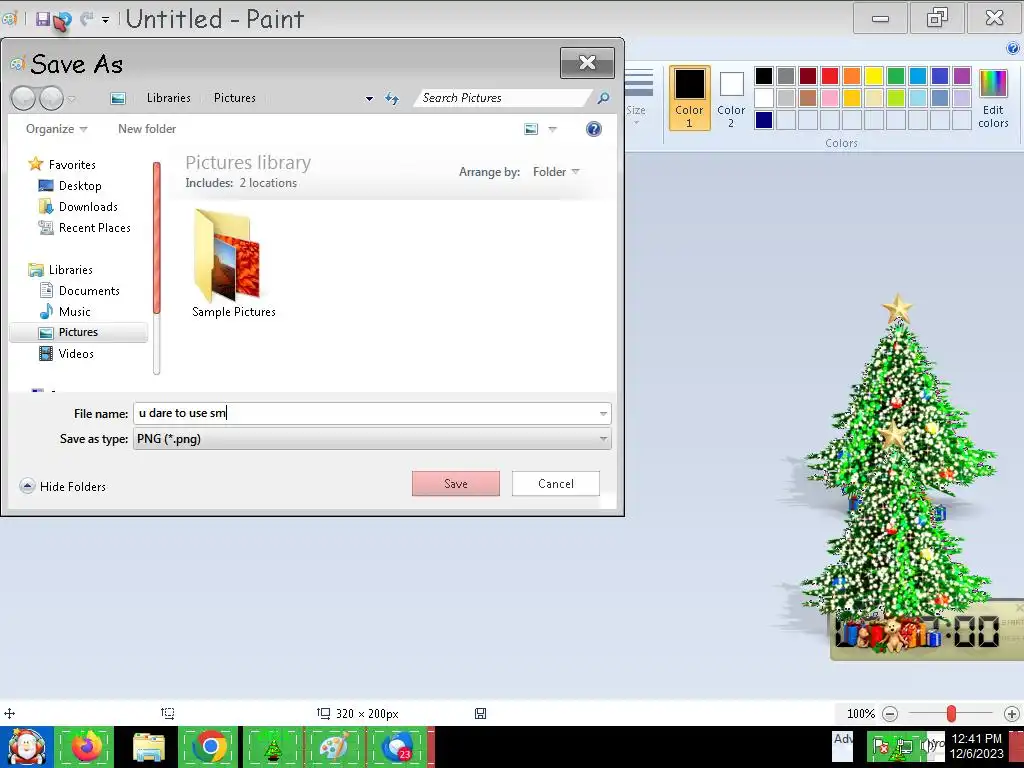This screenshot has width=1024, height=768.
Task: Pick the black color swatch in the palette
Action: click(763, 76)
